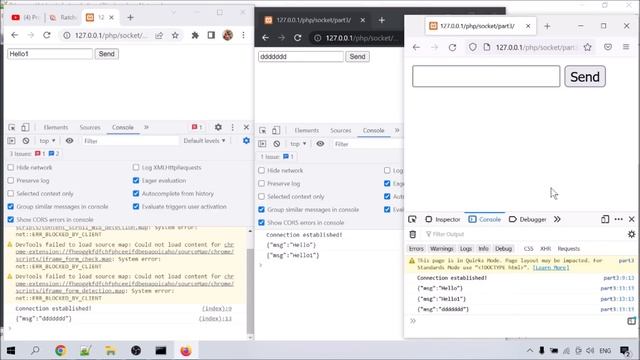Go back in left Chrome window
Viewport: 640px width, 360px height.
[15, 36]
